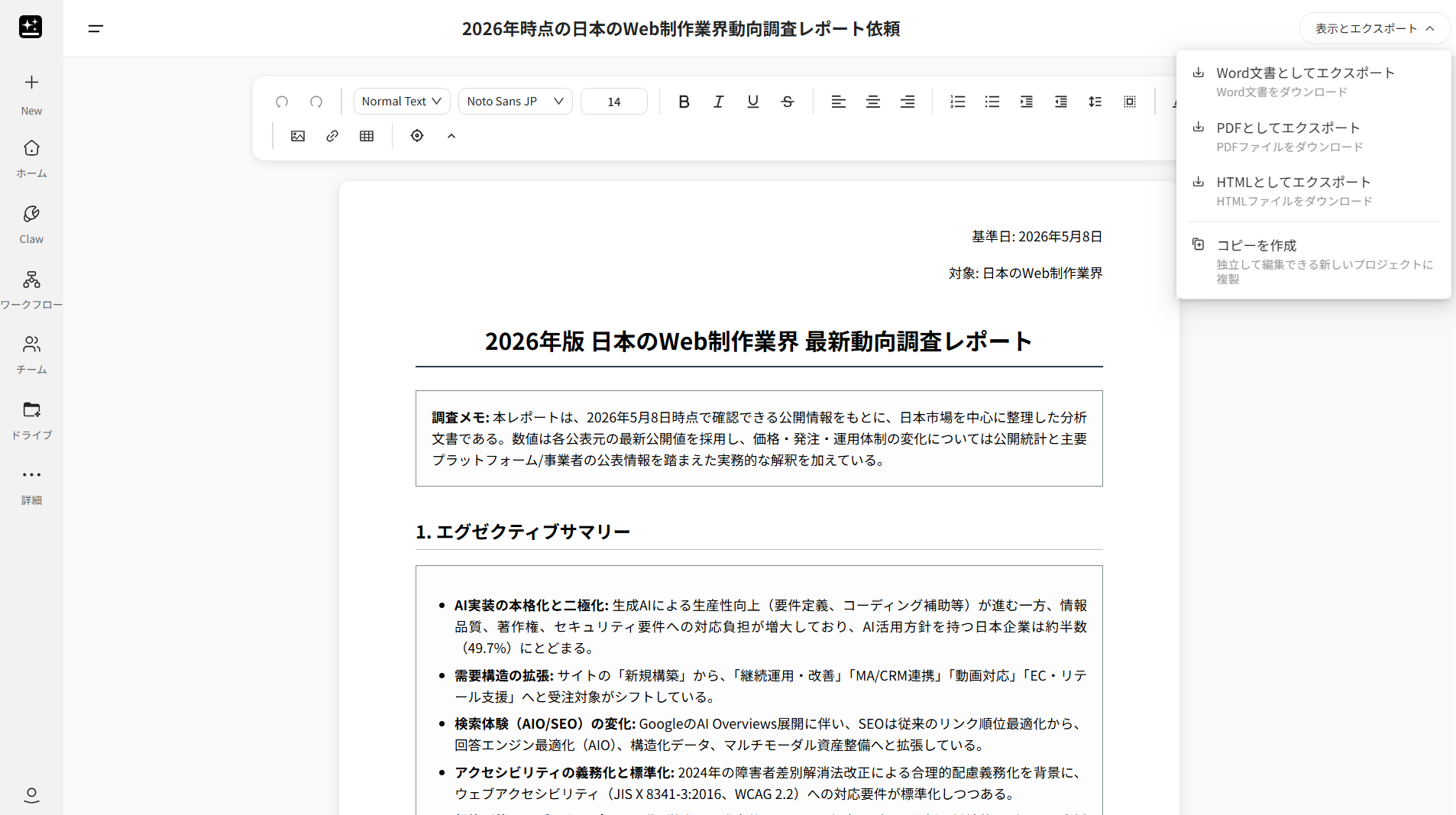
Task: Decrease indent of paragraph
Action: pyautogui.click(x=1061, y=102)
